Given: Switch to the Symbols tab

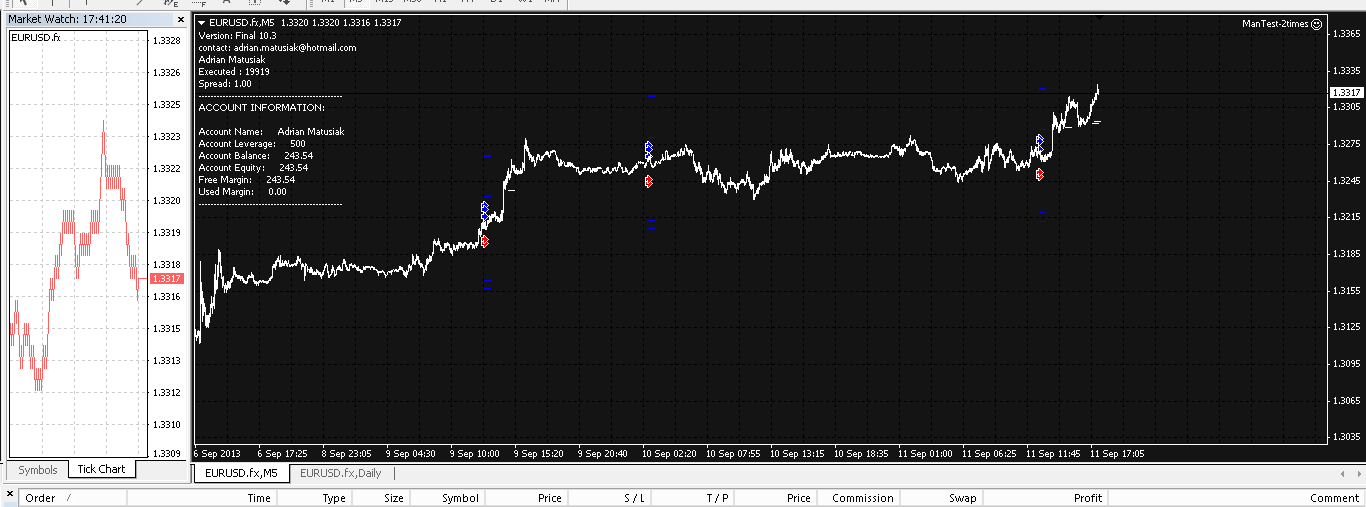Looking at the screenshot, I should (38, 469).
